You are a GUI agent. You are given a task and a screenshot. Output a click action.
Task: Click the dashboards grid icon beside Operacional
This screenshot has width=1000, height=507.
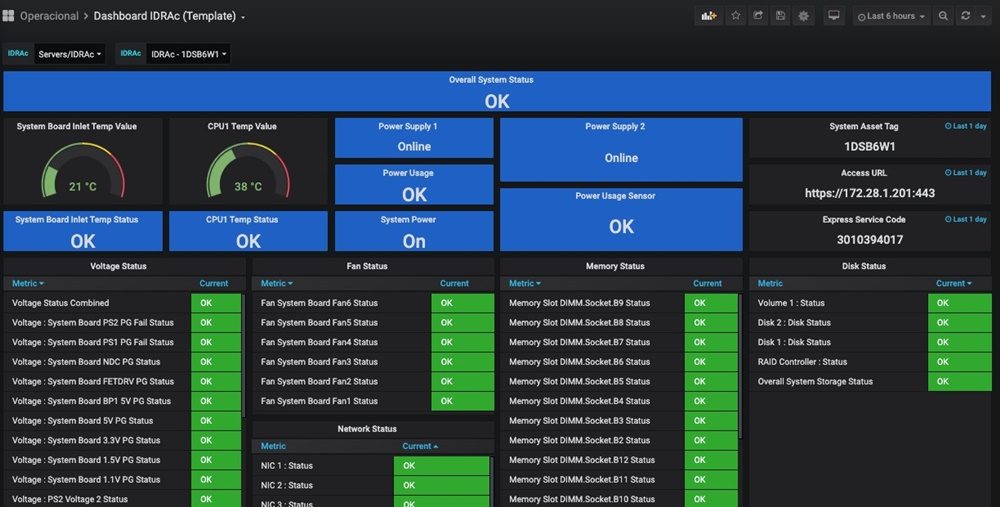click(x=9, y=16)
